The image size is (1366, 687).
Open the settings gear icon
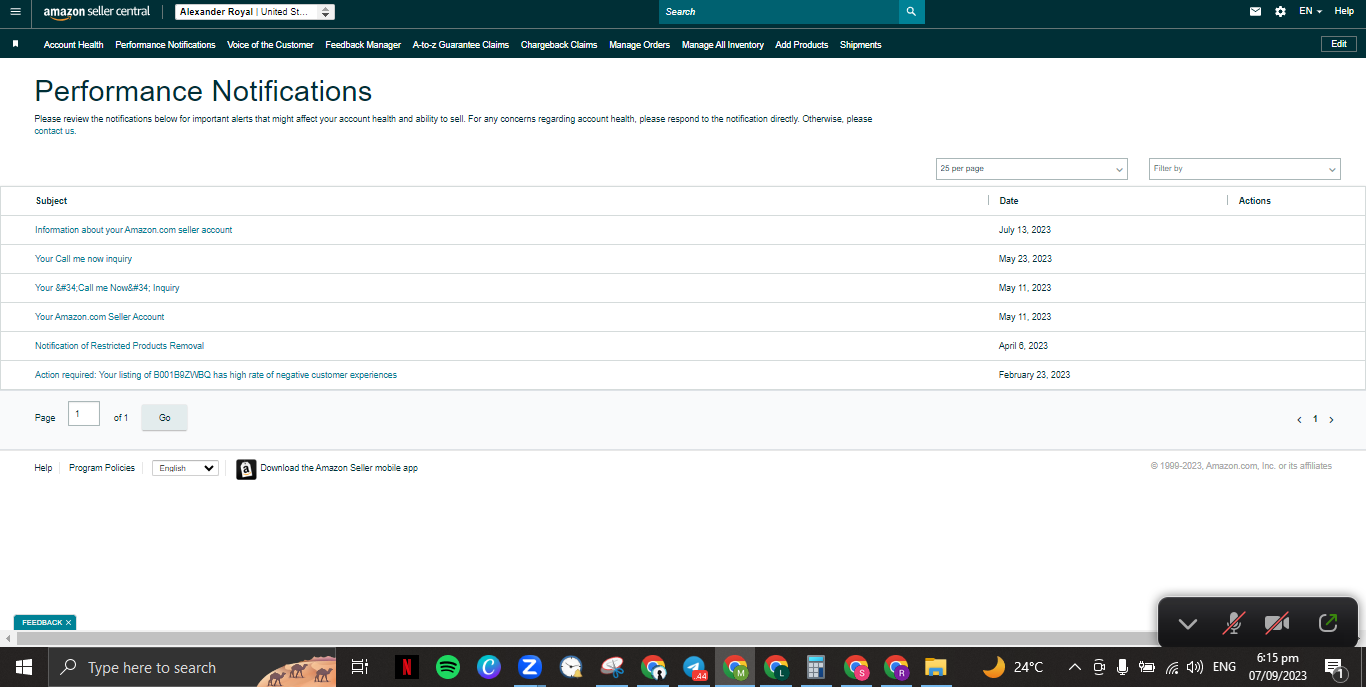click(x=1280, y=12)
